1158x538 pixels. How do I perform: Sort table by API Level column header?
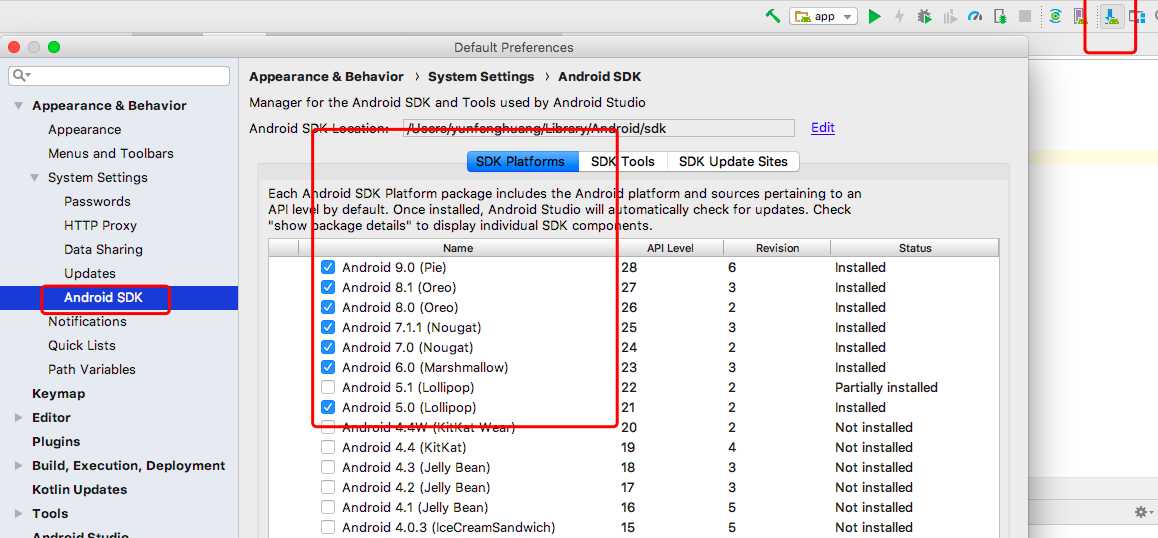670,248
